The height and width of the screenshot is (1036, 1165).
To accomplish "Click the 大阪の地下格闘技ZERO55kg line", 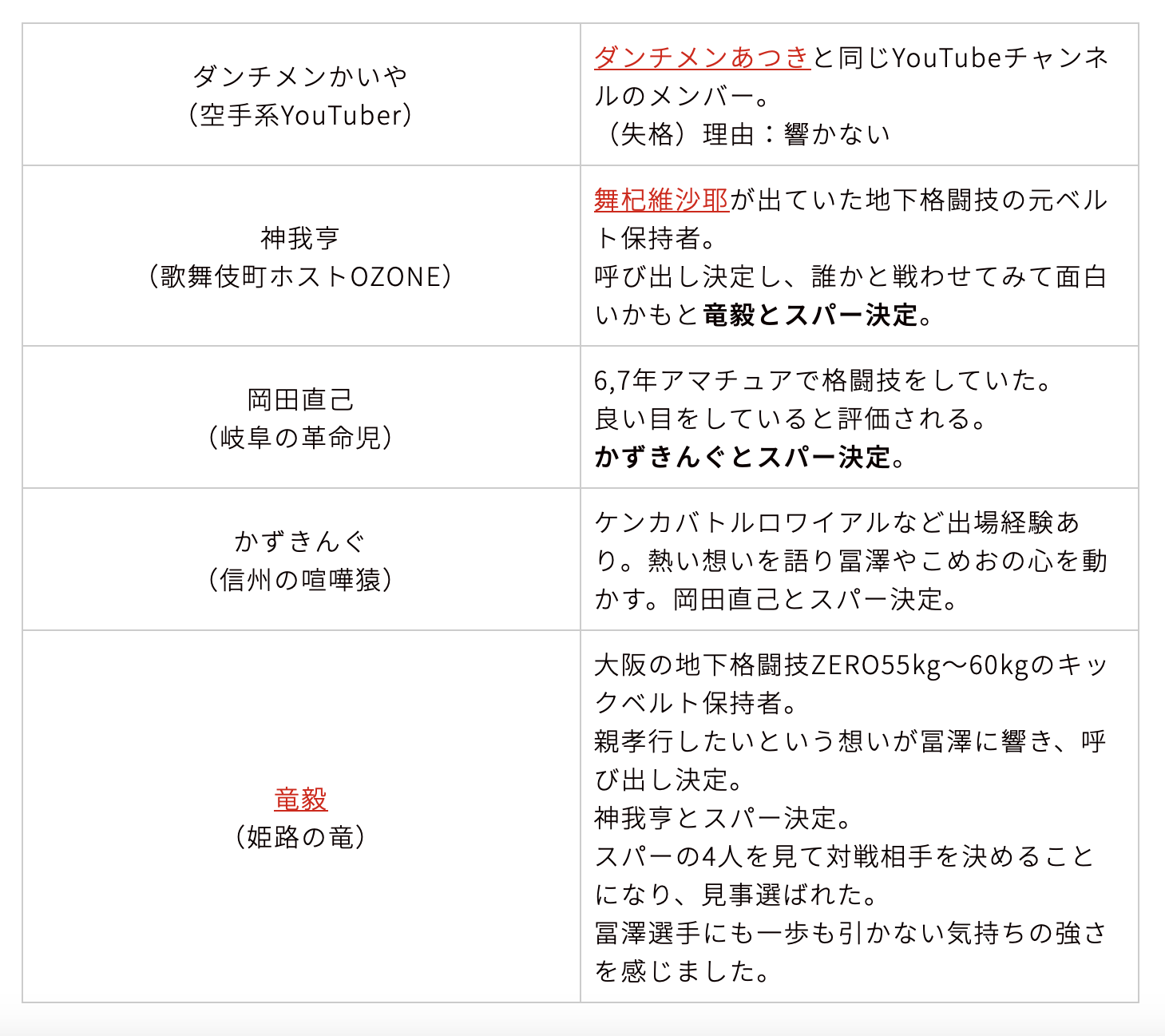I will (x=850, y=665).
